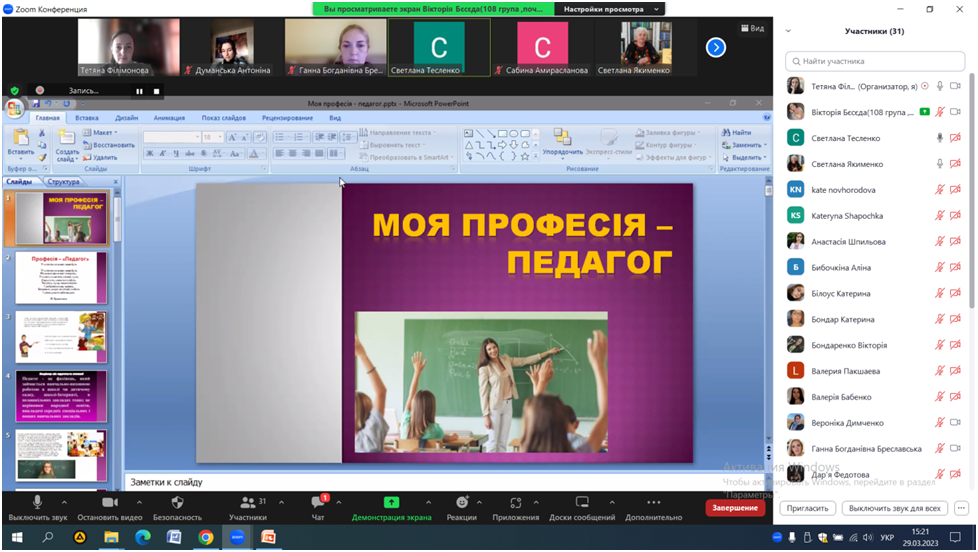Click the Найти участника search field
The width and height of the screenshot is (978, 552).
tap(875, 61)
